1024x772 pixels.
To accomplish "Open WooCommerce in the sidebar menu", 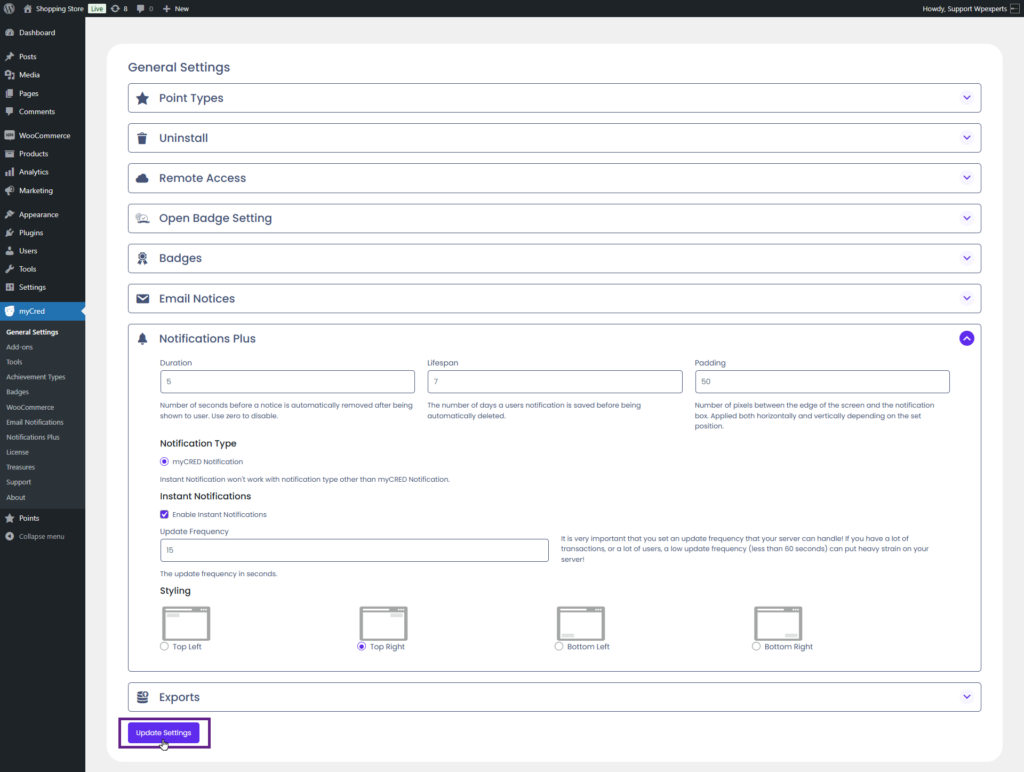I will [x=44, y=135].
